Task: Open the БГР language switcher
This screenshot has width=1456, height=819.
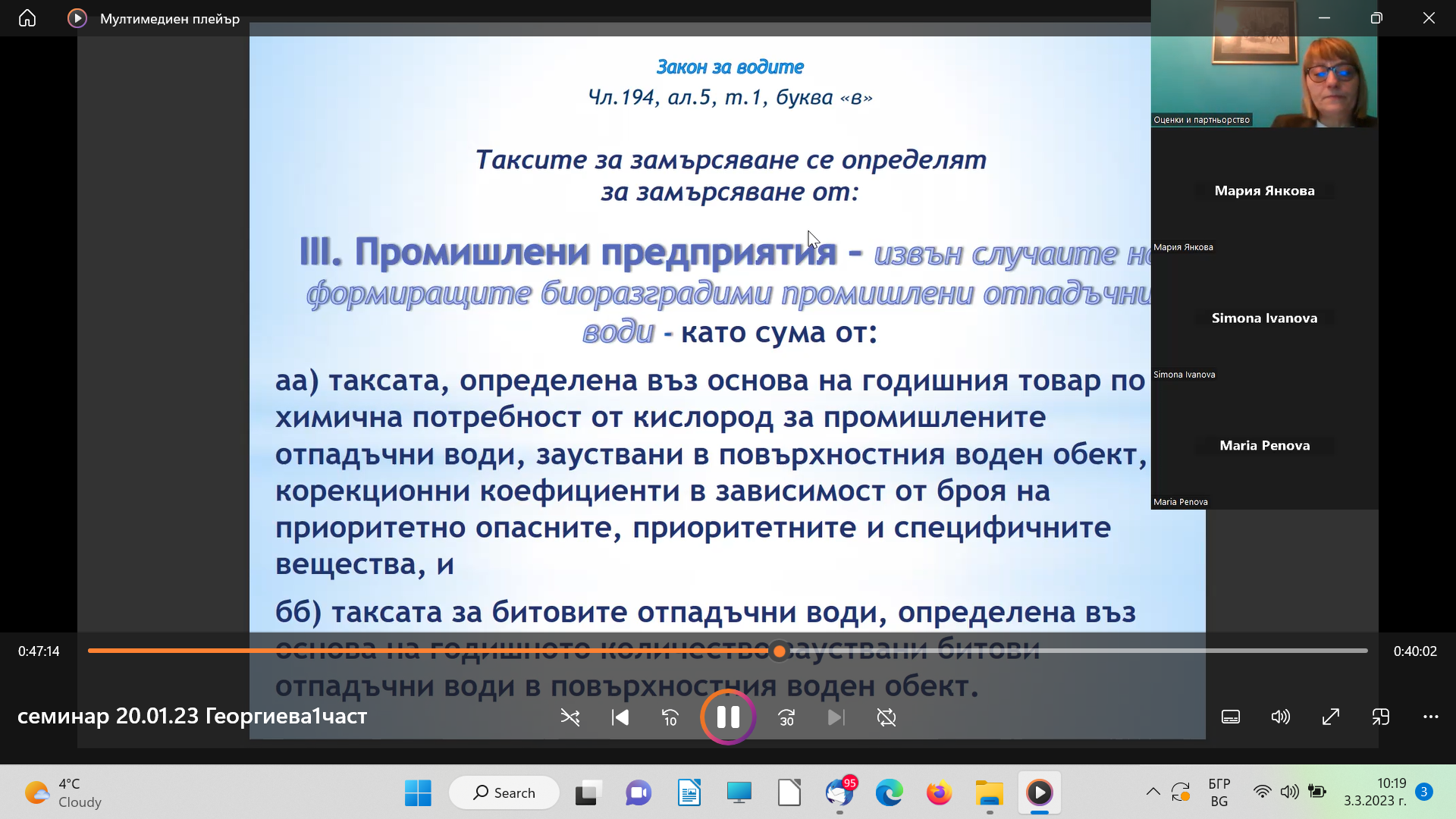Action: [x=1219, y=792]
